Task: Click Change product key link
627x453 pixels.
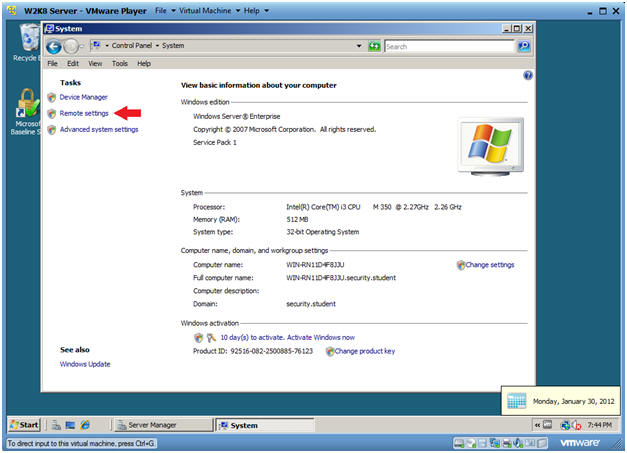Action: point(365,351)
